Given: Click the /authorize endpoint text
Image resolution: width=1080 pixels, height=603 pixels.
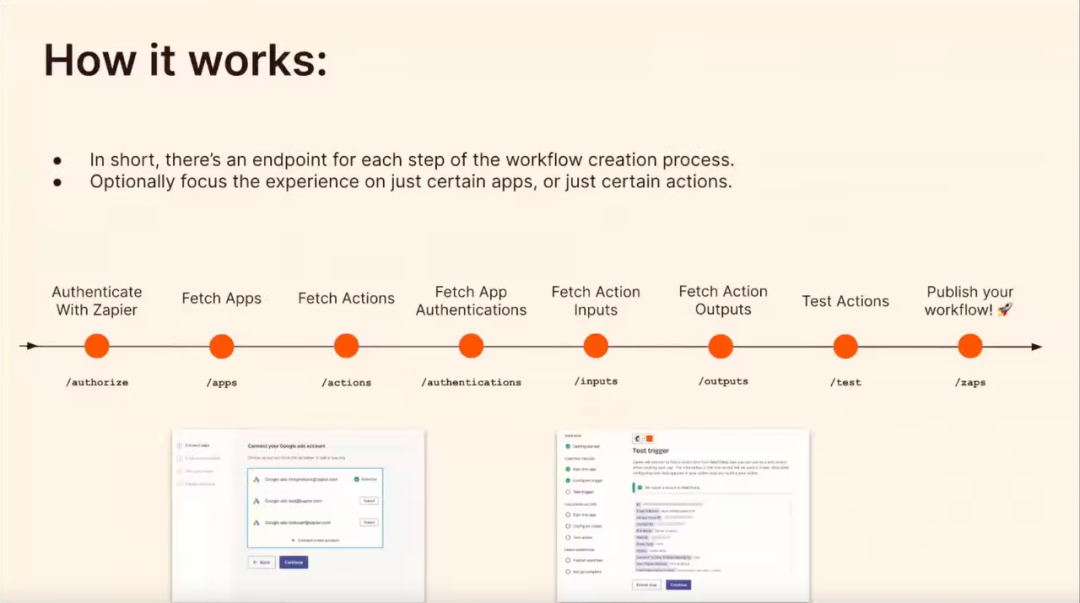Looking at the screenshot, I should pos(97,382).
